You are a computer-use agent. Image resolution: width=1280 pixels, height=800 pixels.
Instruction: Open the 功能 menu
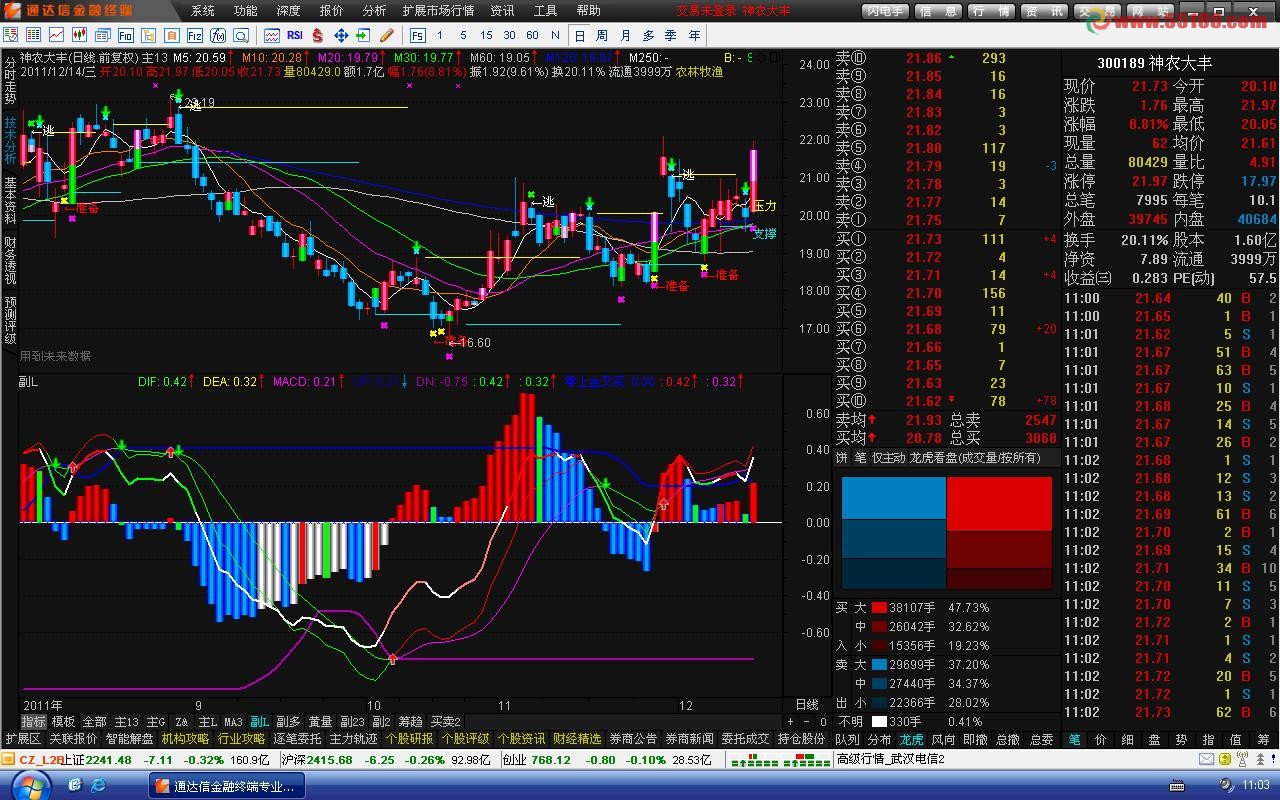(246, 11)
